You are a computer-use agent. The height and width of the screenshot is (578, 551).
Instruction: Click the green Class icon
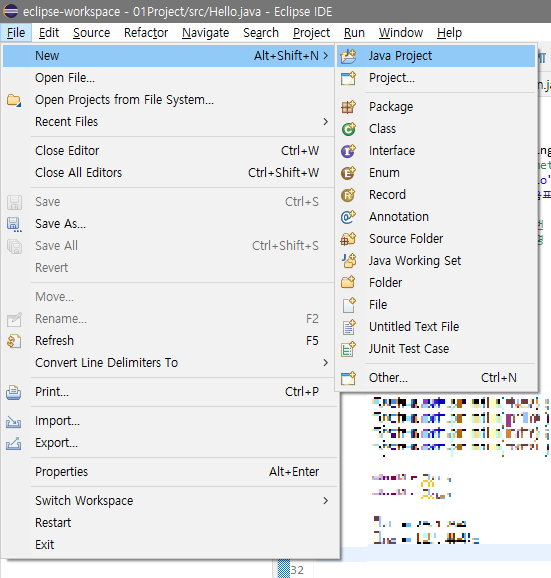pos(348,129)
